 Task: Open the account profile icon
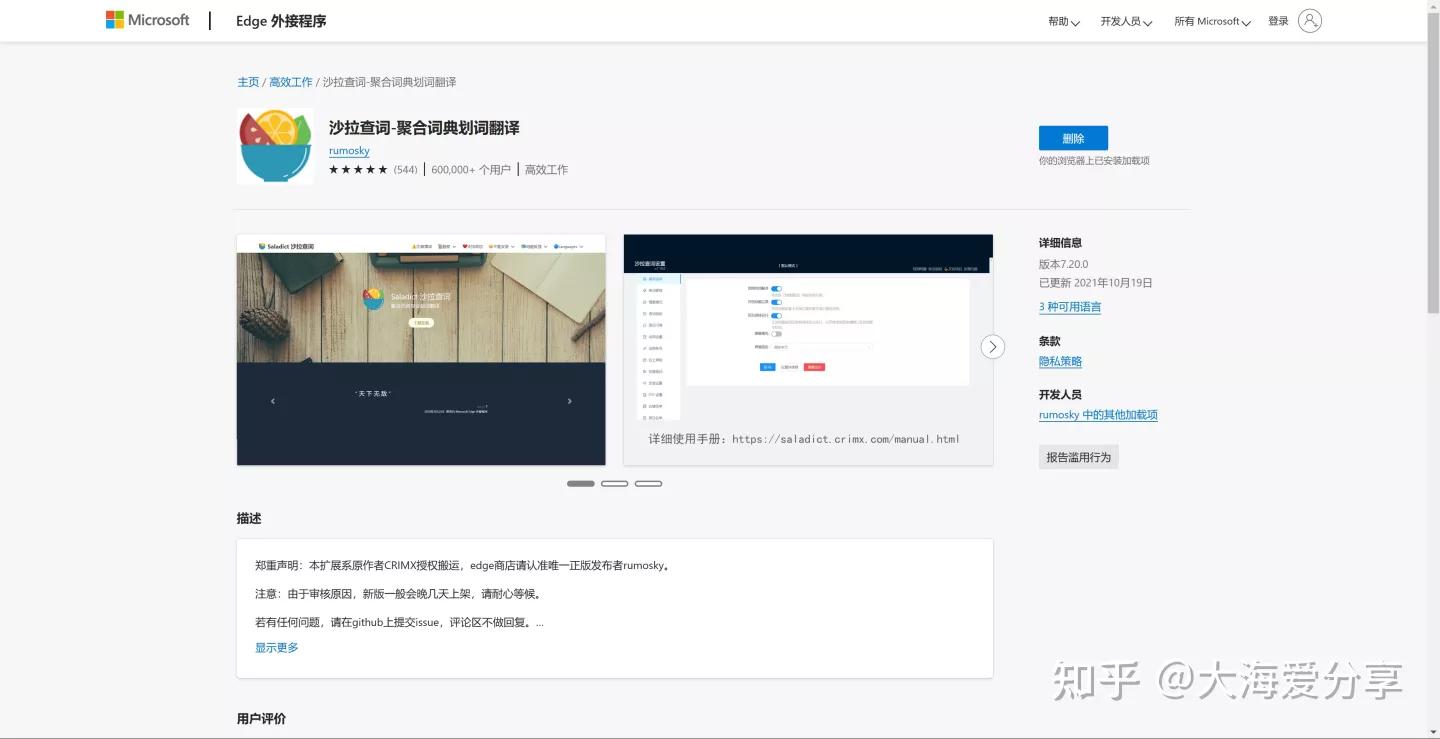tap(1310, 19)
